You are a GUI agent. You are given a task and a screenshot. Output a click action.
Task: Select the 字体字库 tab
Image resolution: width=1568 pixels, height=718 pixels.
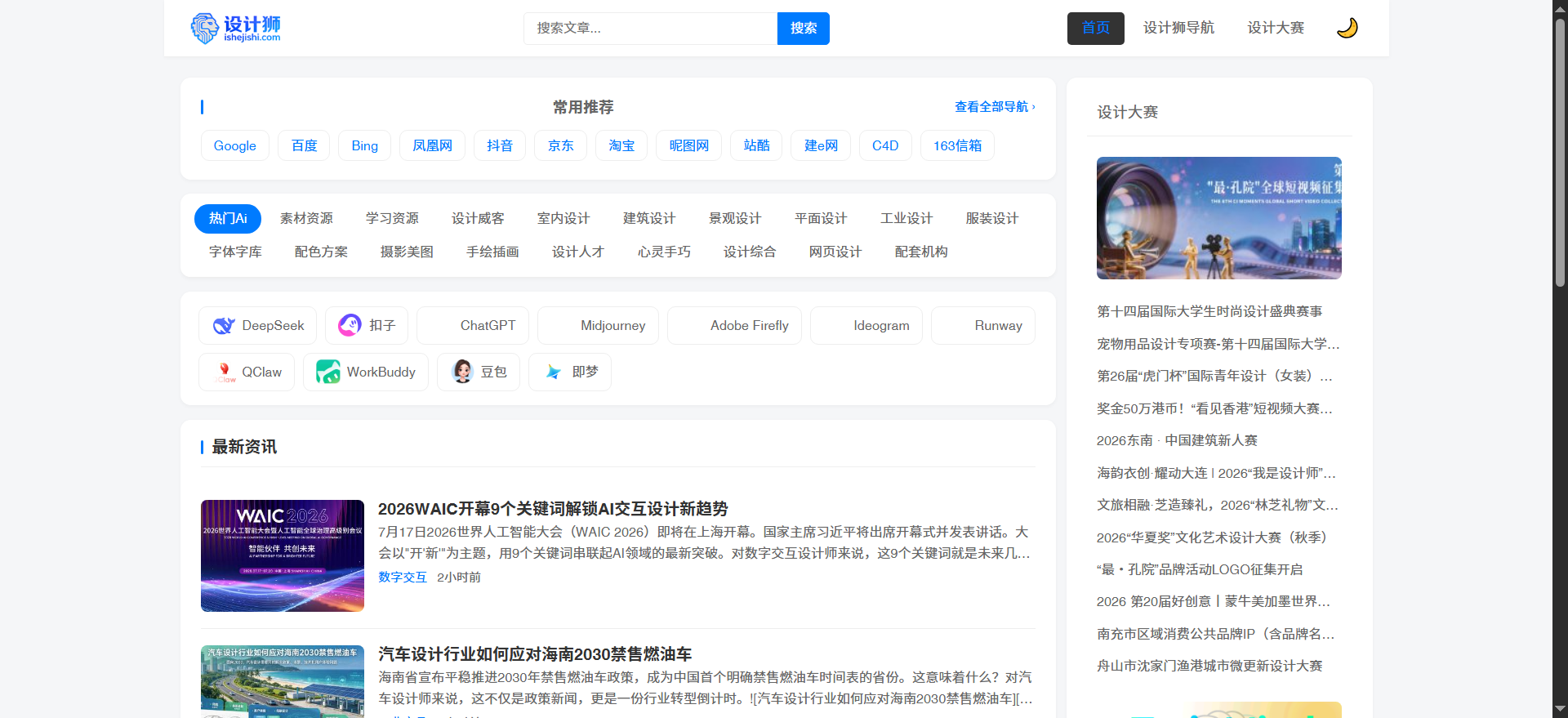coord(235,252)
